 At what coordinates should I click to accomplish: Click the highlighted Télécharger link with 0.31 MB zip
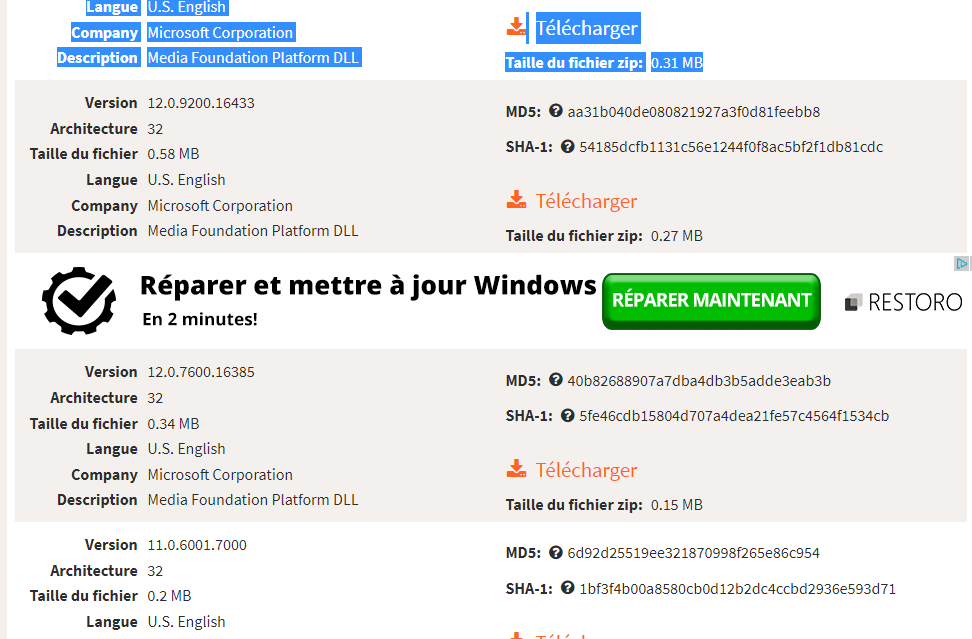tap(587, 28)
